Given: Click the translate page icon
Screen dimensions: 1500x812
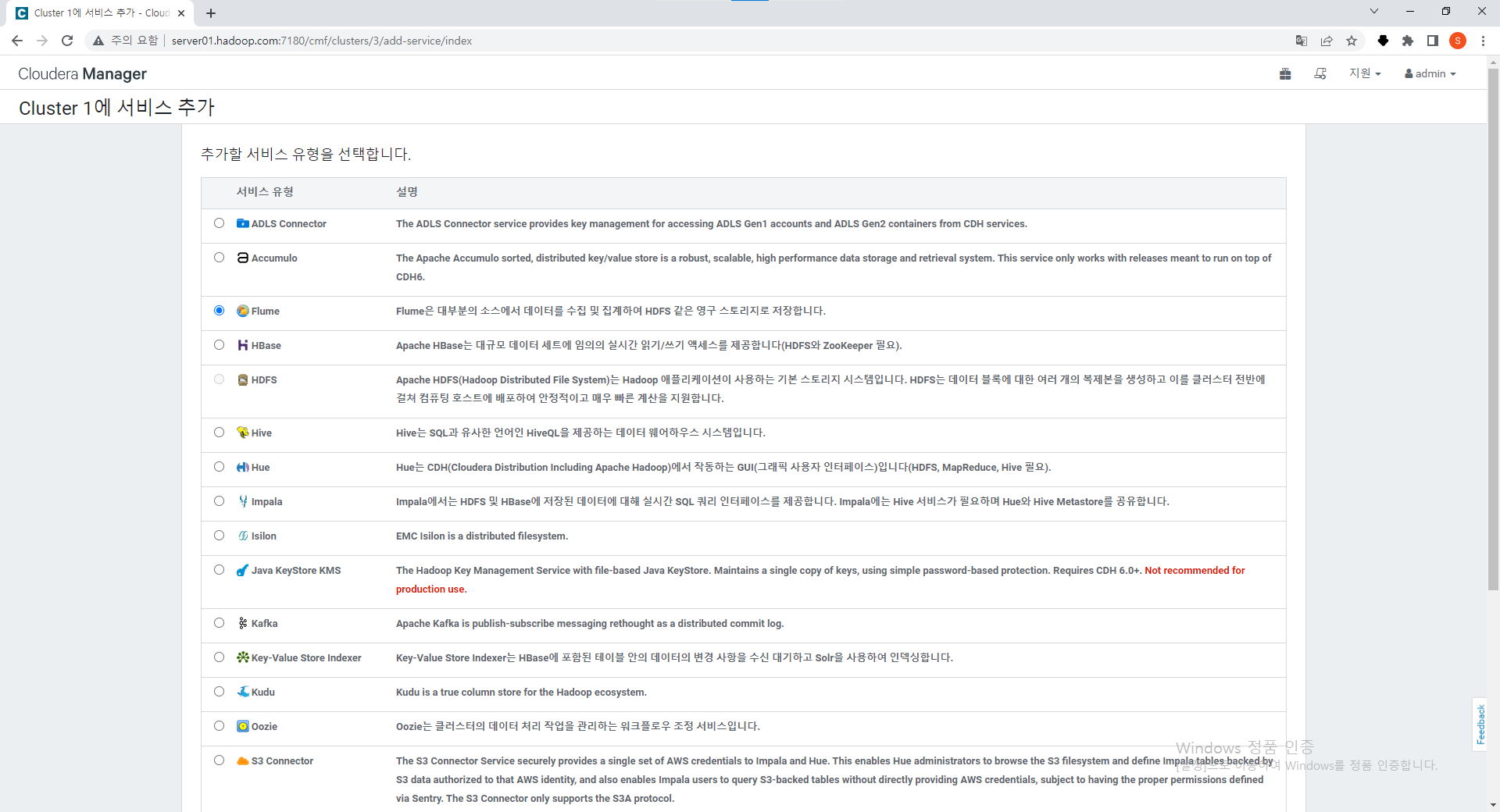Looking at the screenshot, I should (1302, 41).
